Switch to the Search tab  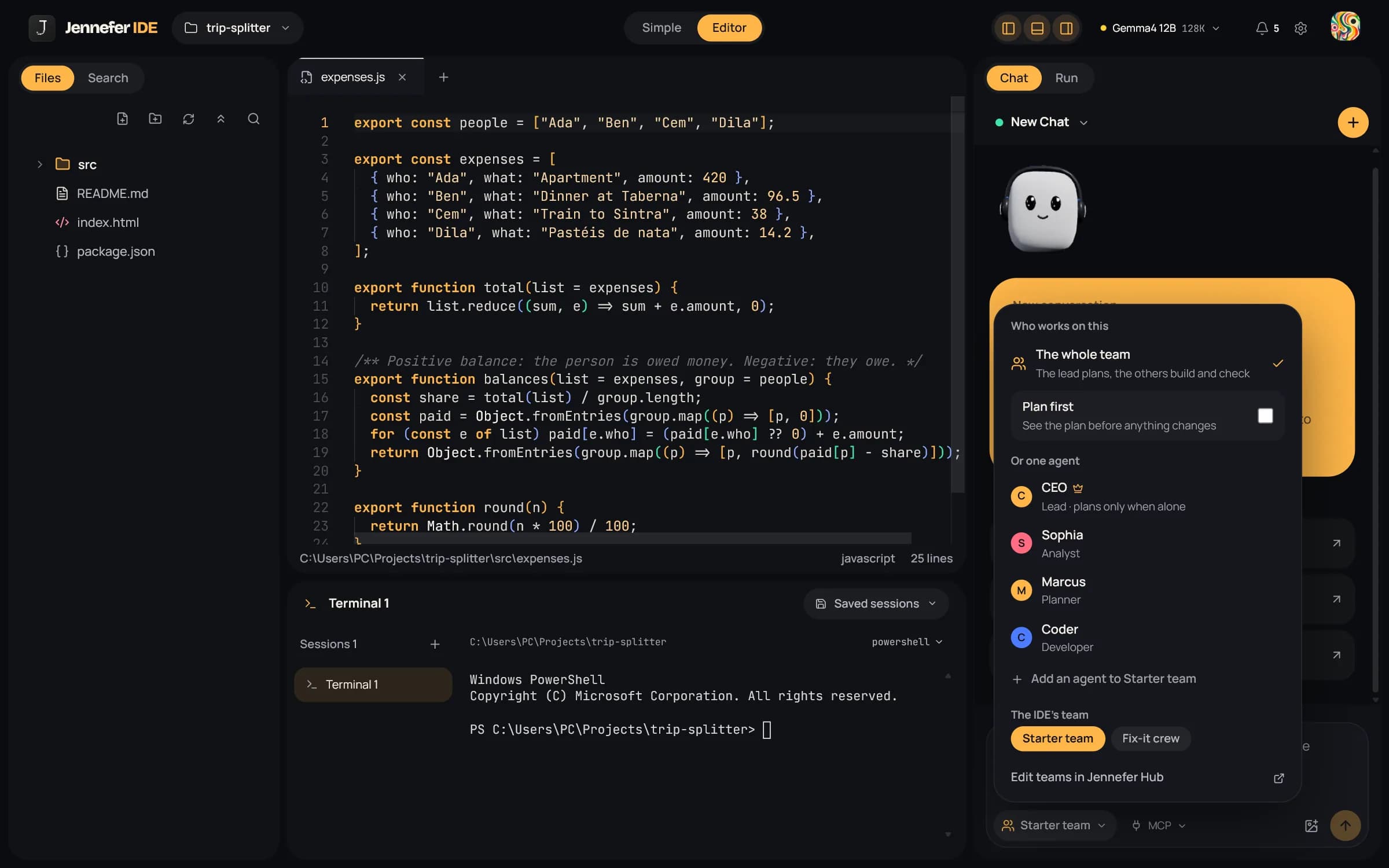[108, 78]
